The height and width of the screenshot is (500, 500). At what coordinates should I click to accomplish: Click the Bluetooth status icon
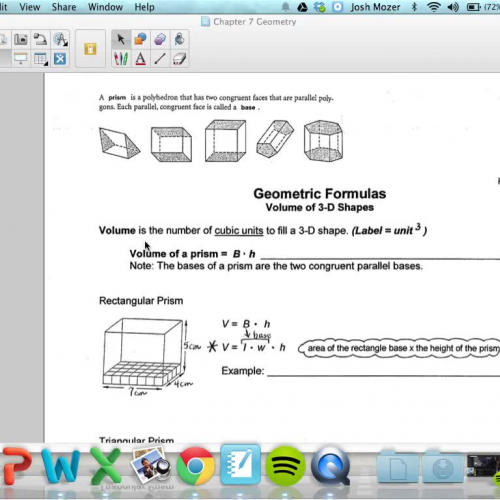(x=414, y=7)
